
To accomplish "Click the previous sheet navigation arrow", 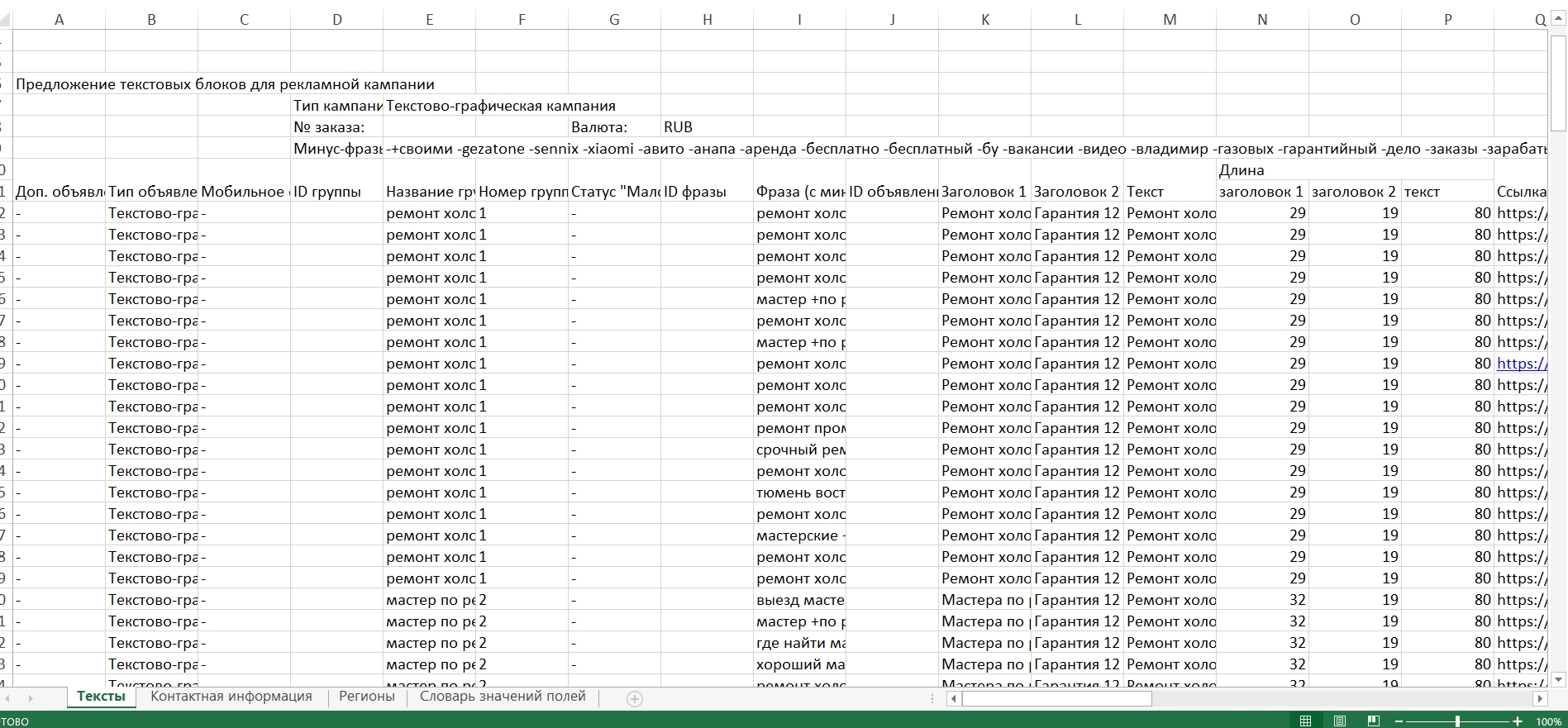I will click(x=8, y=699).
